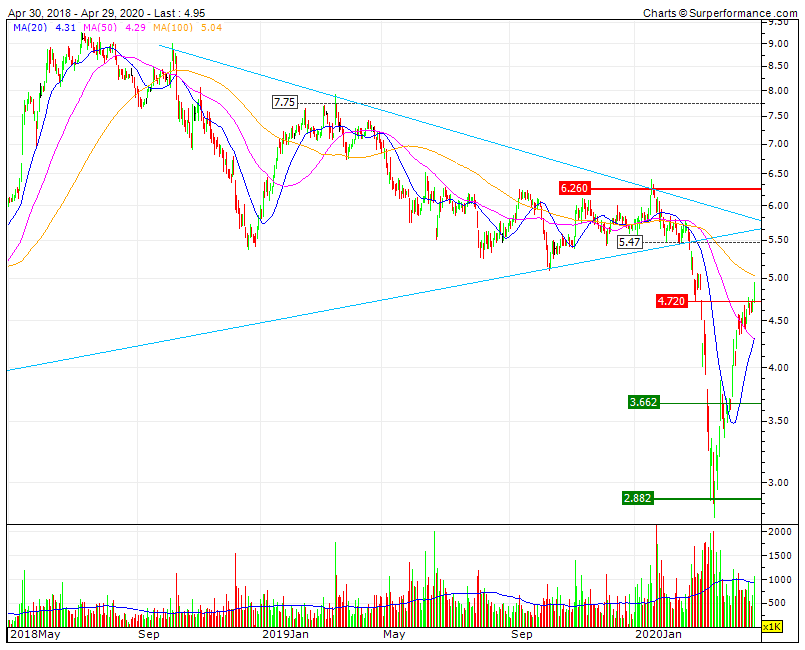805x650 pixels.
Task: Click the 1500 volume axis tick
Action: pos(779,556)
